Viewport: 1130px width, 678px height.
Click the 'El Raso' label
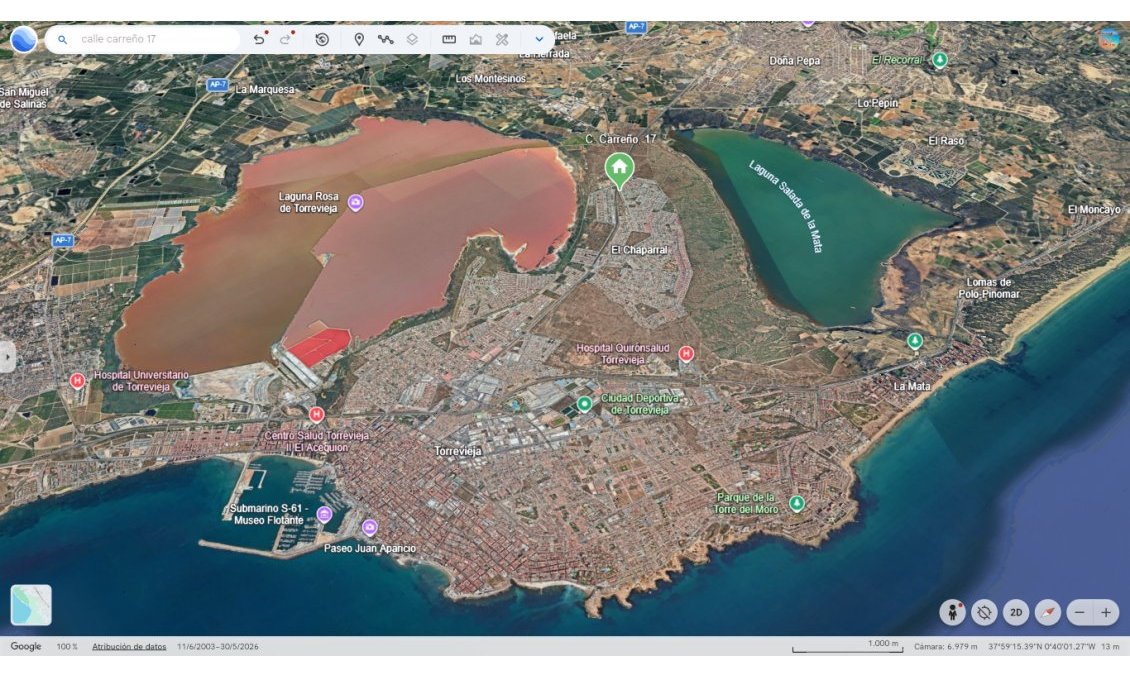pyautogui.click(x=946, y=141)
